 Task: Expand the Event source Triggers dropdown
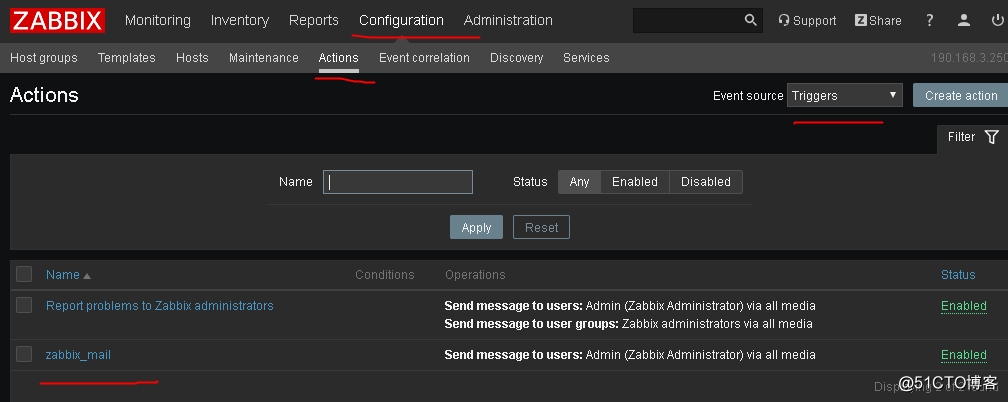point(845,95)
